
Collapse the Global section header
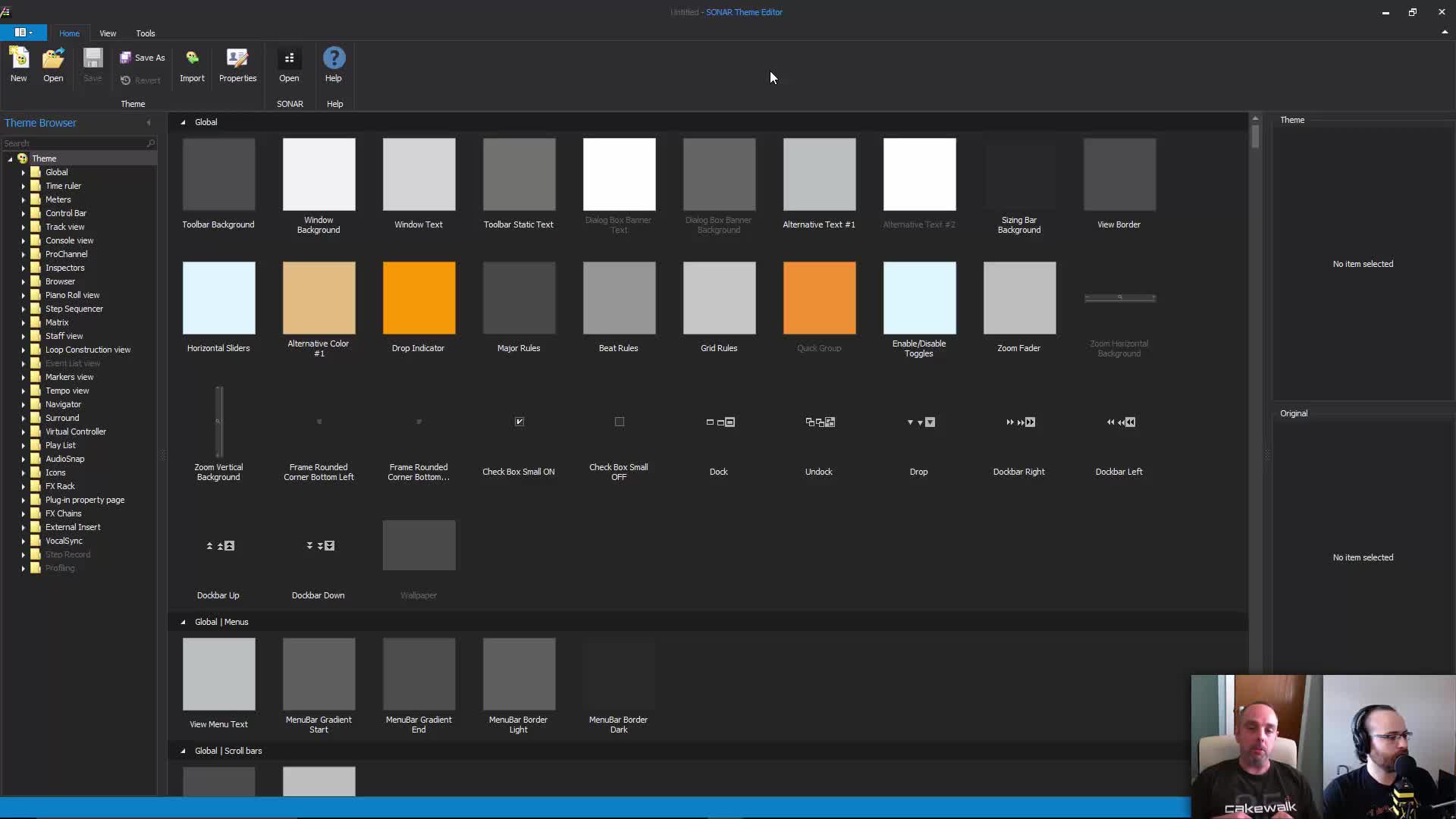point(183,122)
